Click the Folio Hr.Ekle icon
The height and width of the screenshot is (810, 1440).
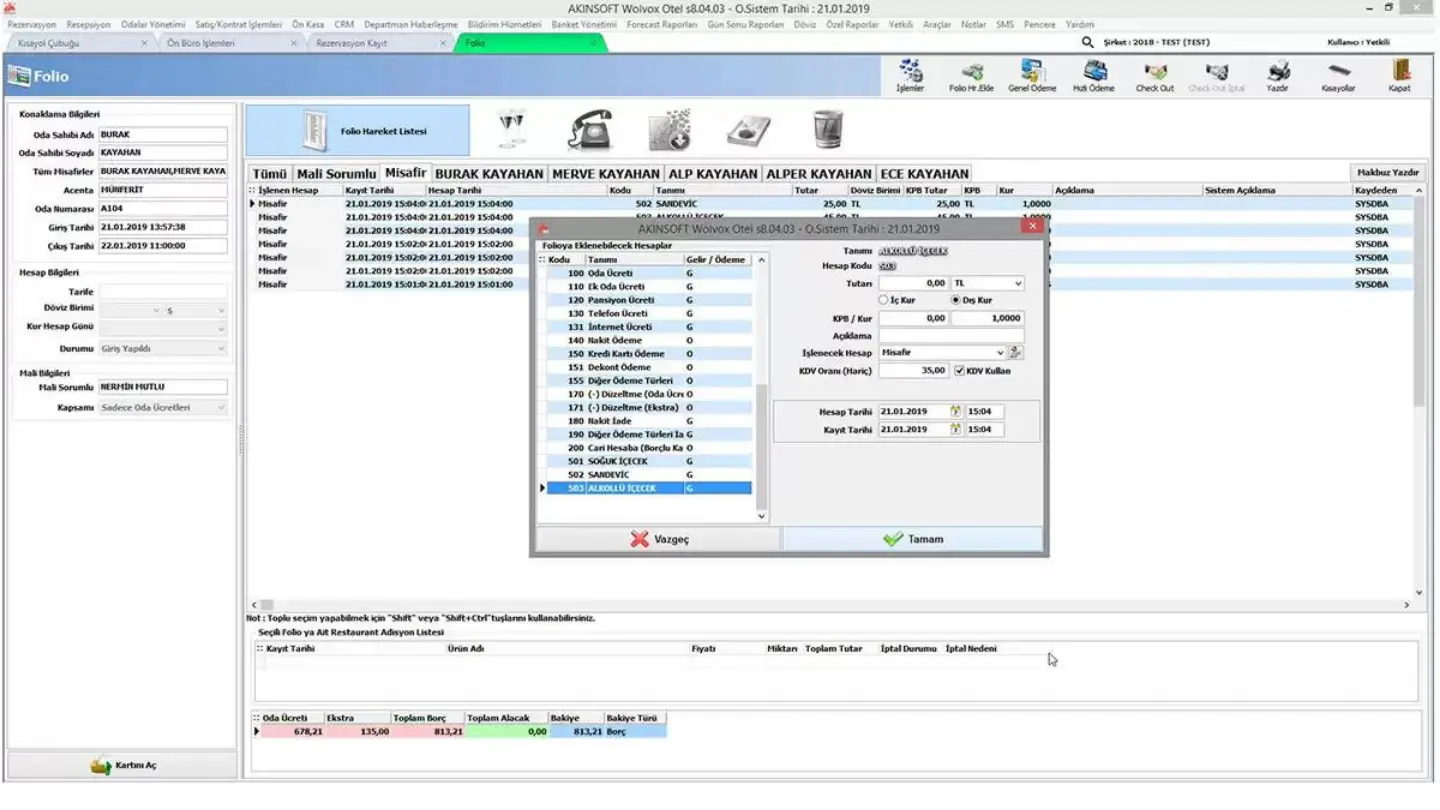[x=971, y=75]
